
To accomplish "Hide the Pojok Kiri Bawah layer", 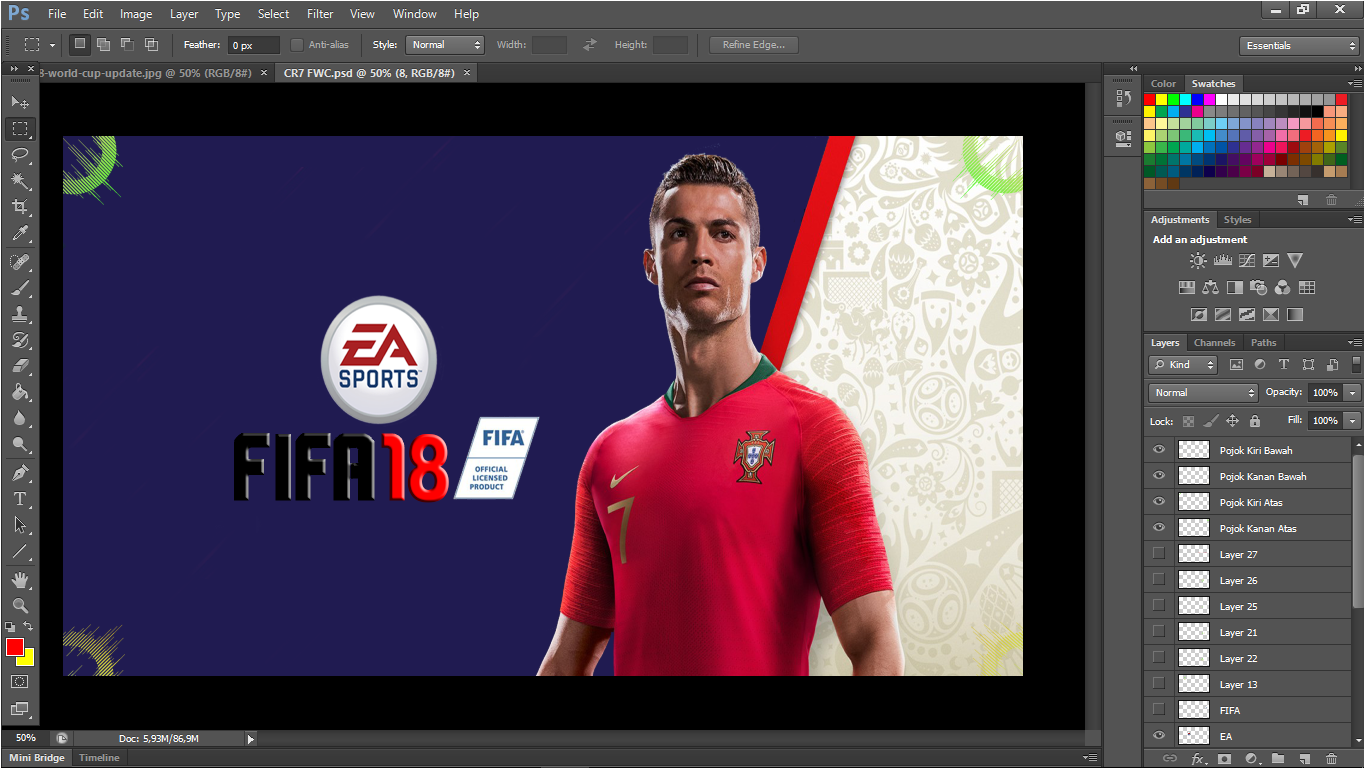I will pyautogui.click(x=1159, y=450).
